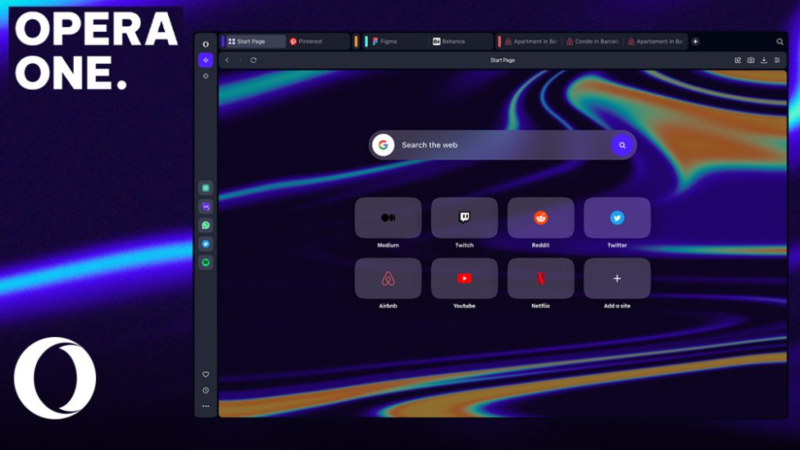
Task: Open the downloads icon in toolbar
Action: coord(764,60)
